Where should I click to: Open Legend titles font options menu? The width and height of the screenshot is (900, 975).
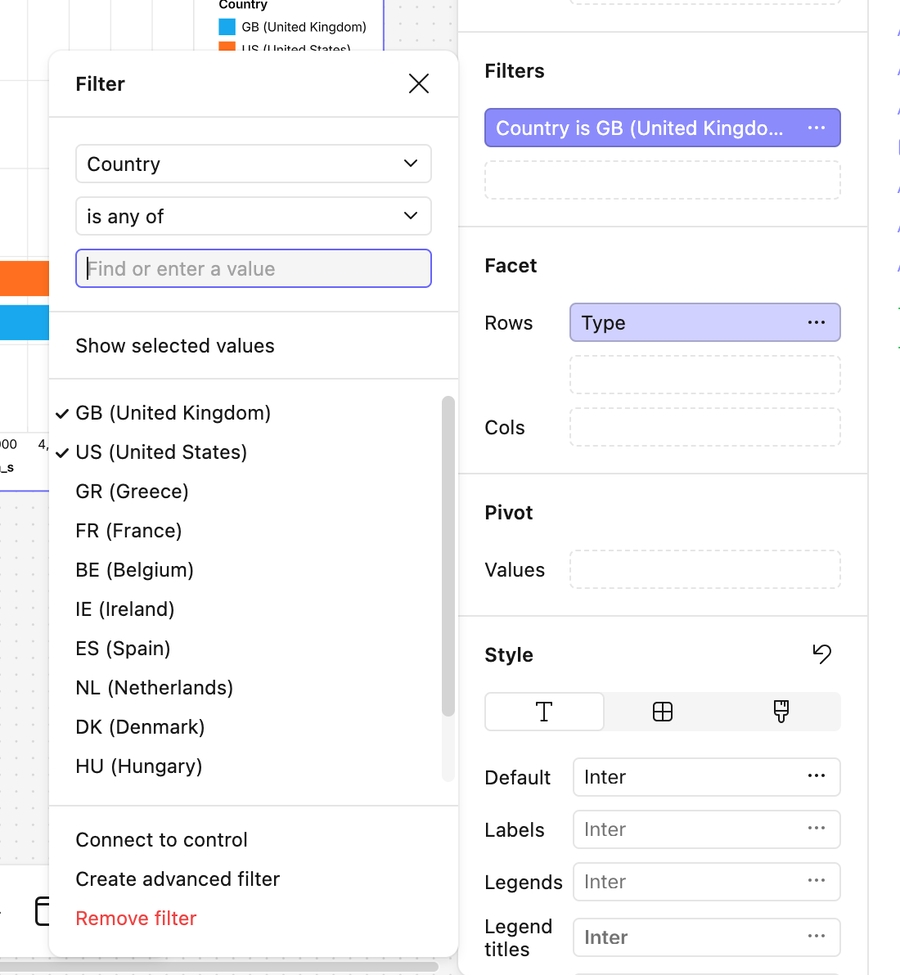click(x=816, y=937)
